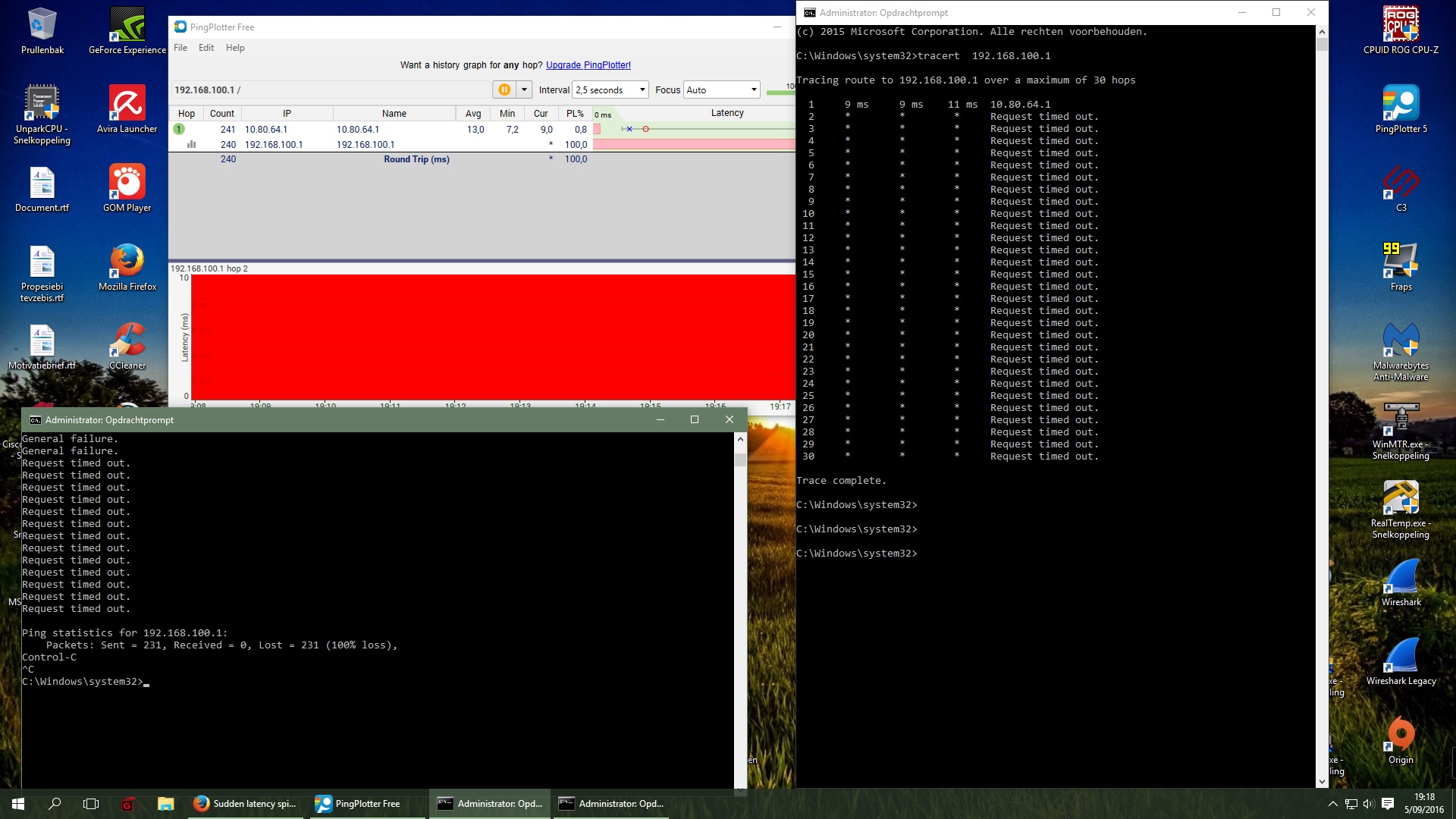
Task: Sort by the PL% column header
Action: pyautogui.click(x=575, y=113)
